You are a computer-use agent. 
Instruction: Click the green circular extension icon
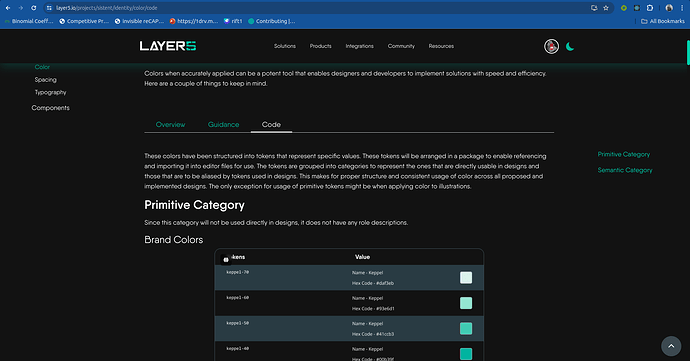coord(624,8)
